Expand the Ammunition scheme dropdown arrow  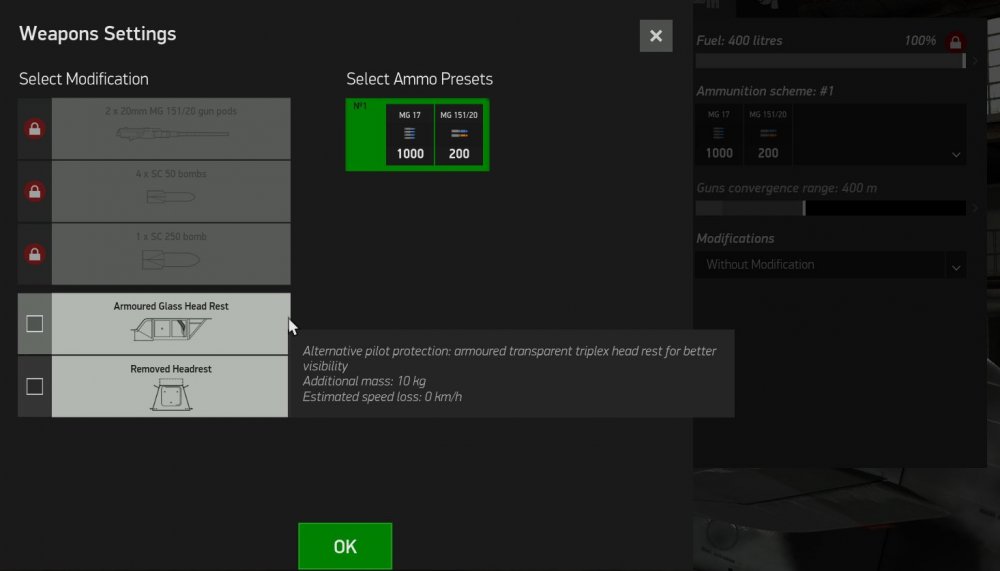(x=956, y=155)
